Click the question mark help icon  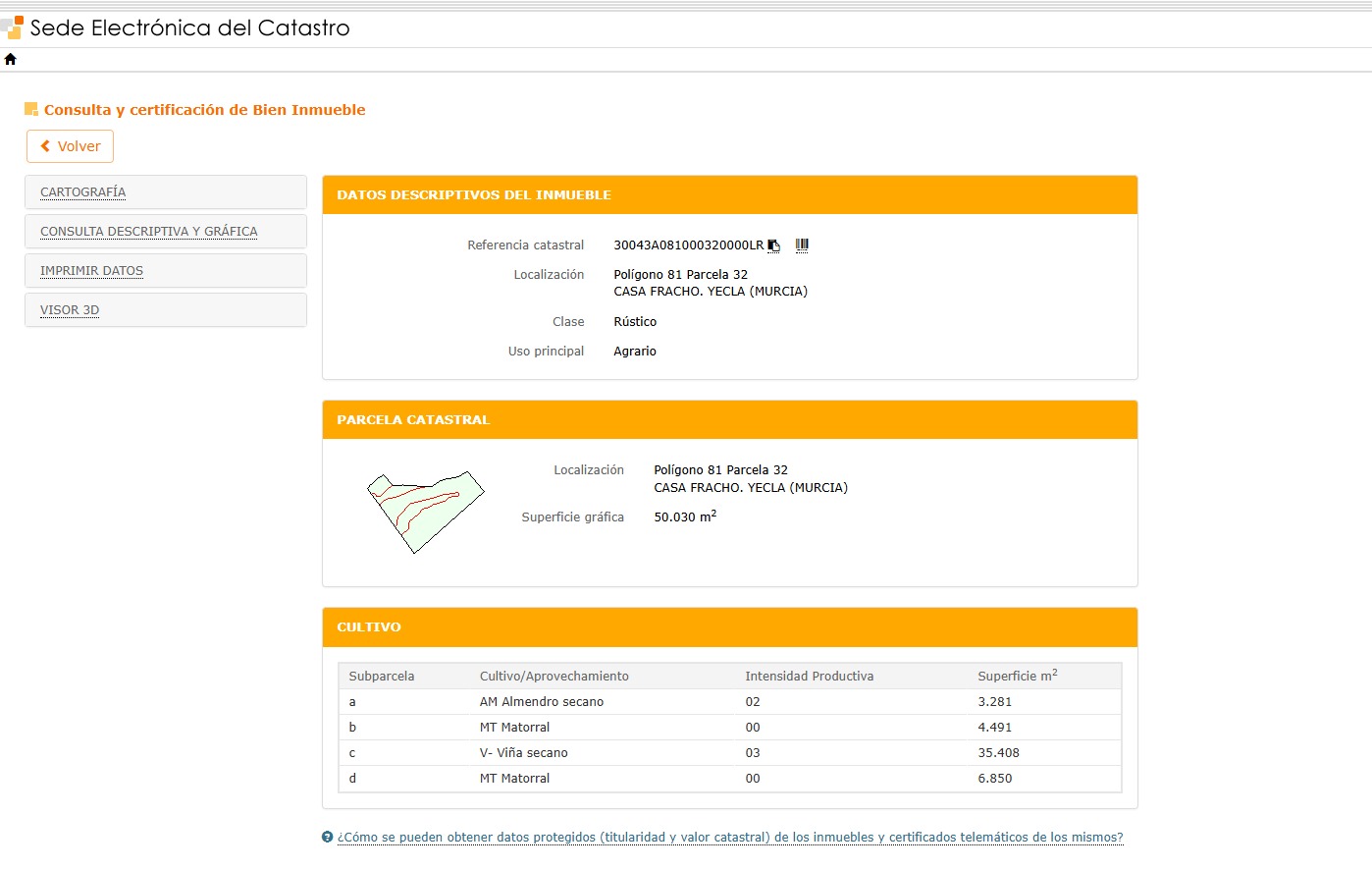pyautogui.click(x=328, y=837)
